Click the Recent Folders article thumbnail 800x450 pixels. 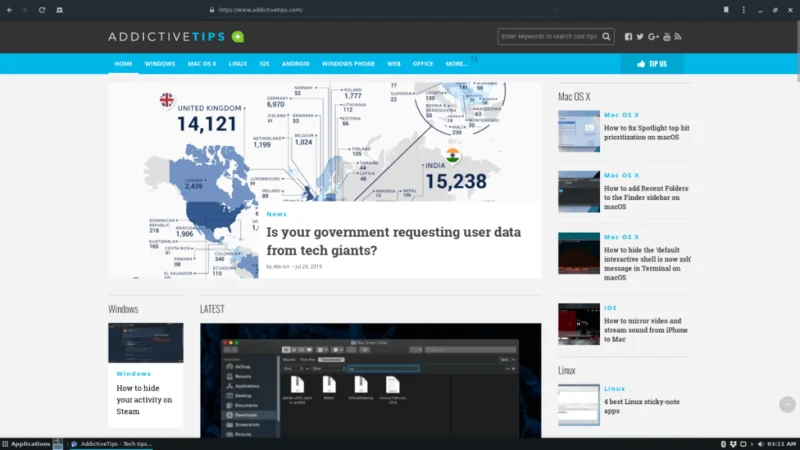(579, 191)
